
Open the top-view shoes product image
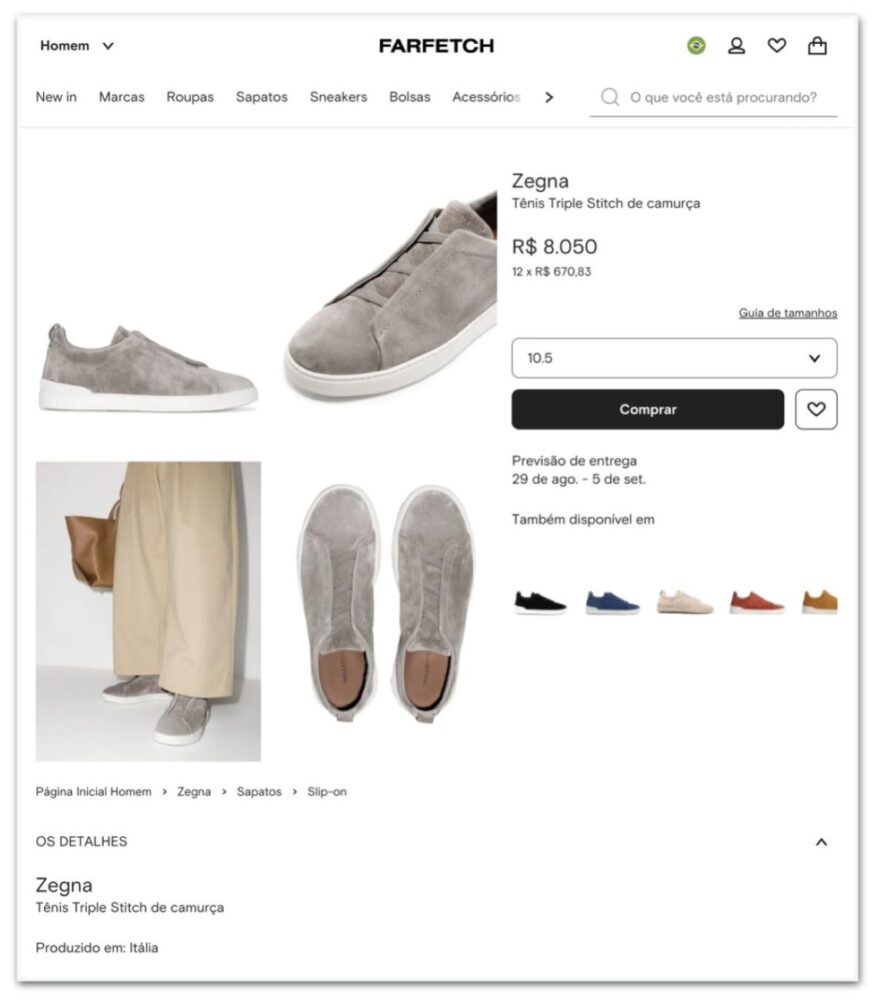385,604
